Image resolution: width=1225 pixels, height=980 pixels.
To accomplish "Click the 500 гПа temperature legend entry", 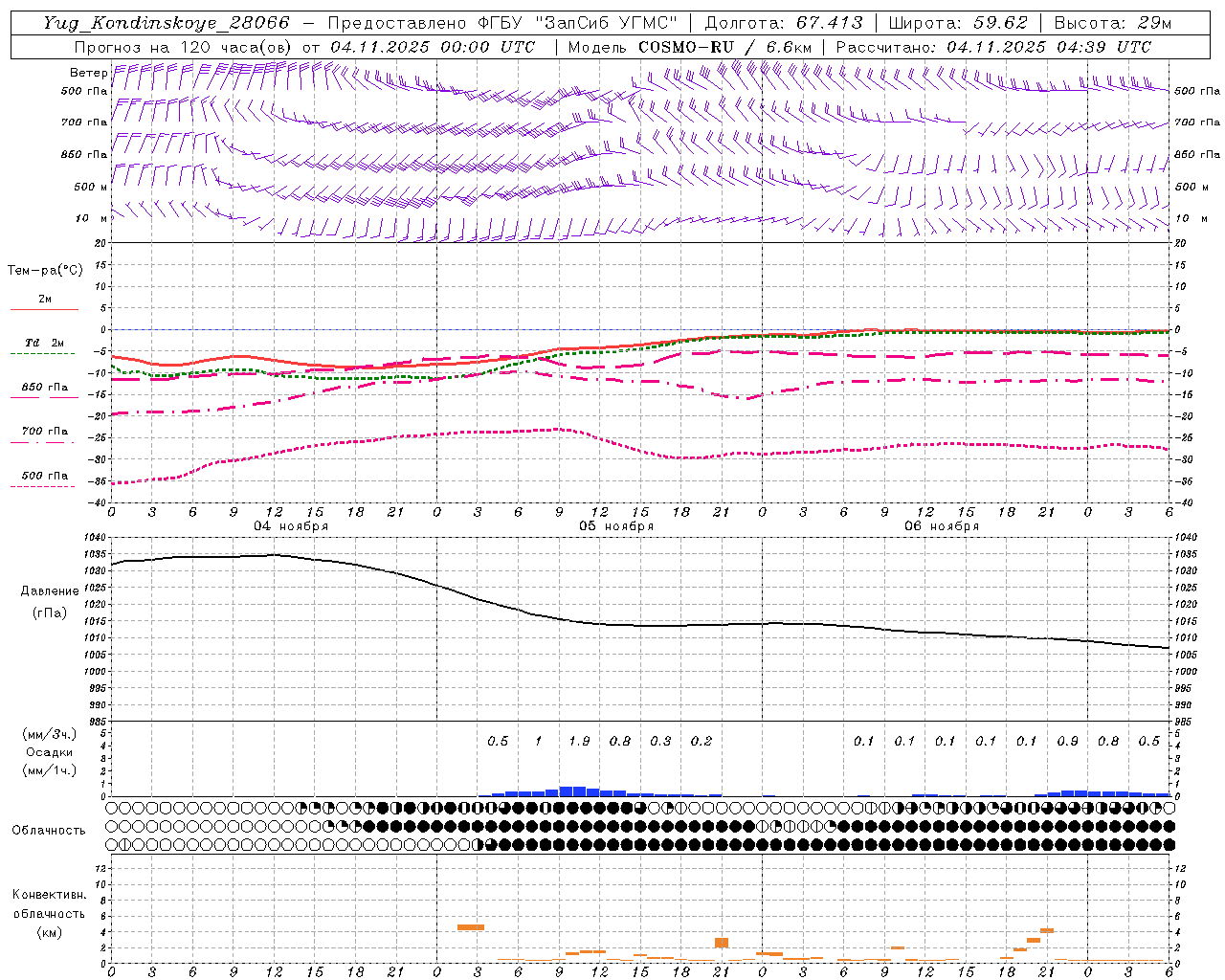I will (x=45, y=476).
